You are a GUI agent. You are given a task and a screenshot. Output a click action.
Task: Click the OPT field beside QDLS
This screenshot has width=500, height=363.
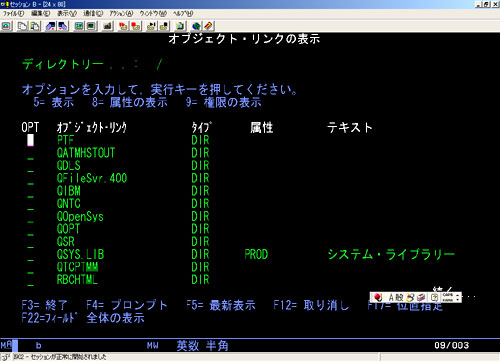[x=30, y=166]
